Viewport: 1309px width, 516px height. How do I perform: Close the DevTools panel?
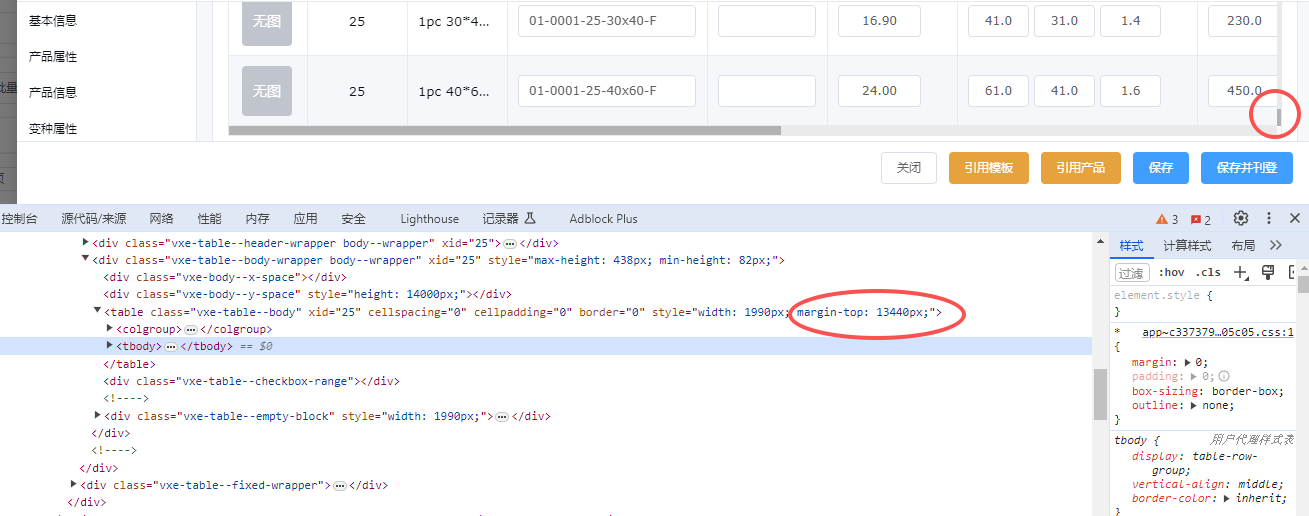point(1295,218)
